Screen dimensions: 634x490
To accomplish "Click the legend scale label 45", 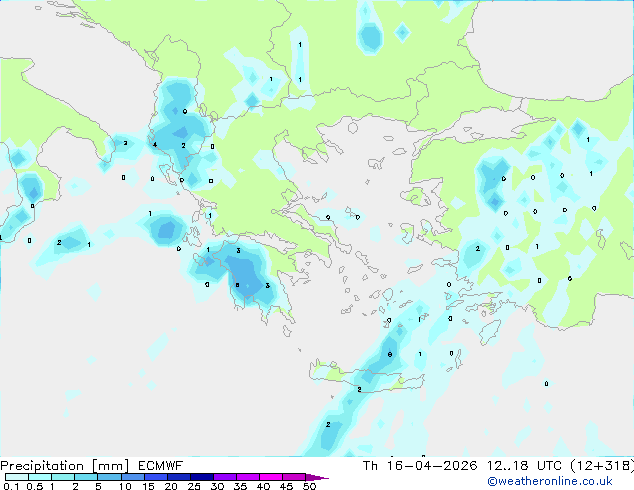I will (x=286, y=486).
